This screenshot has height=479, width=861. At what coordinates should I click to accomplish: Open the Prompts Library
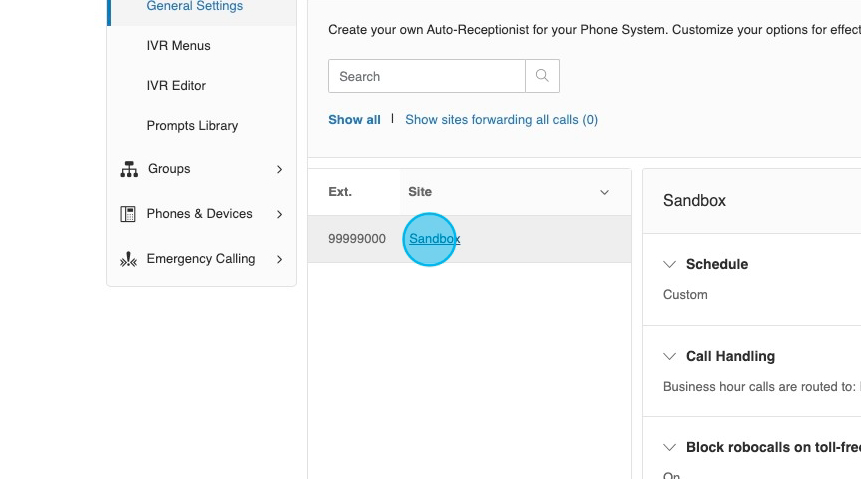[x=192, y=126]
